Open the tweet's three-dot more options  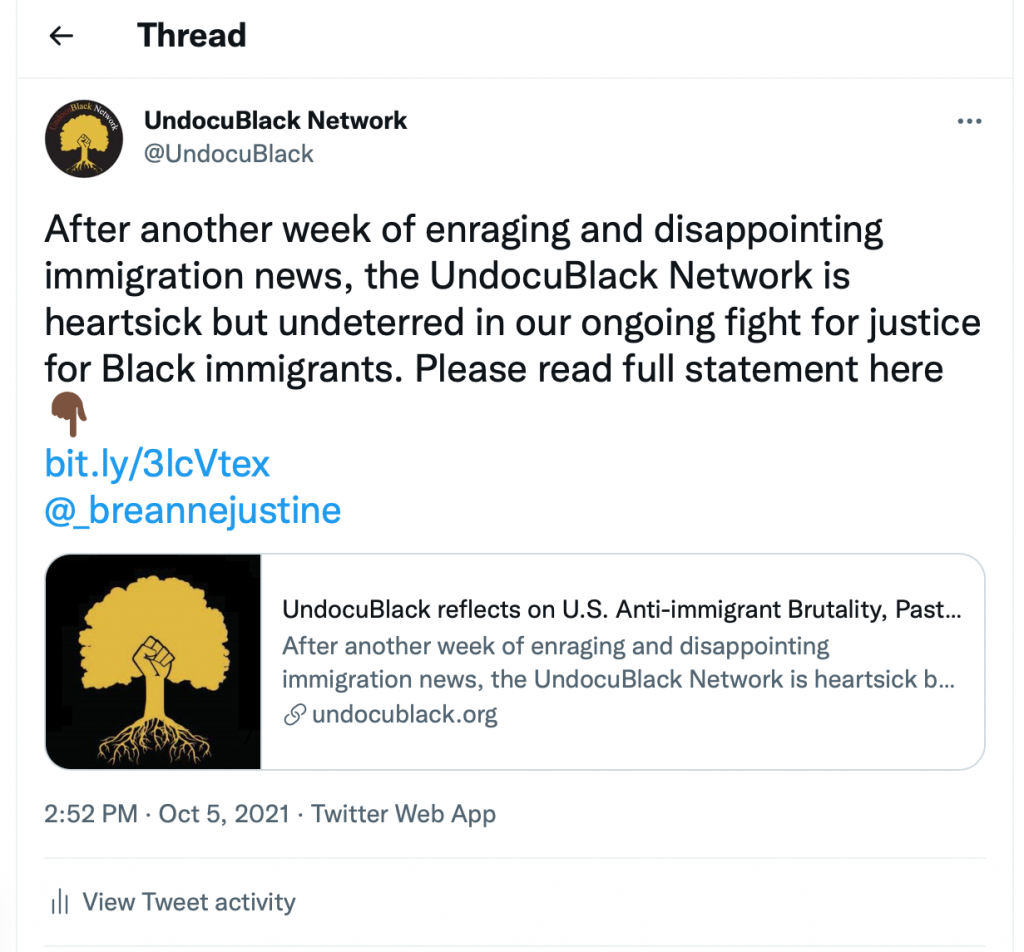(969, 121)
